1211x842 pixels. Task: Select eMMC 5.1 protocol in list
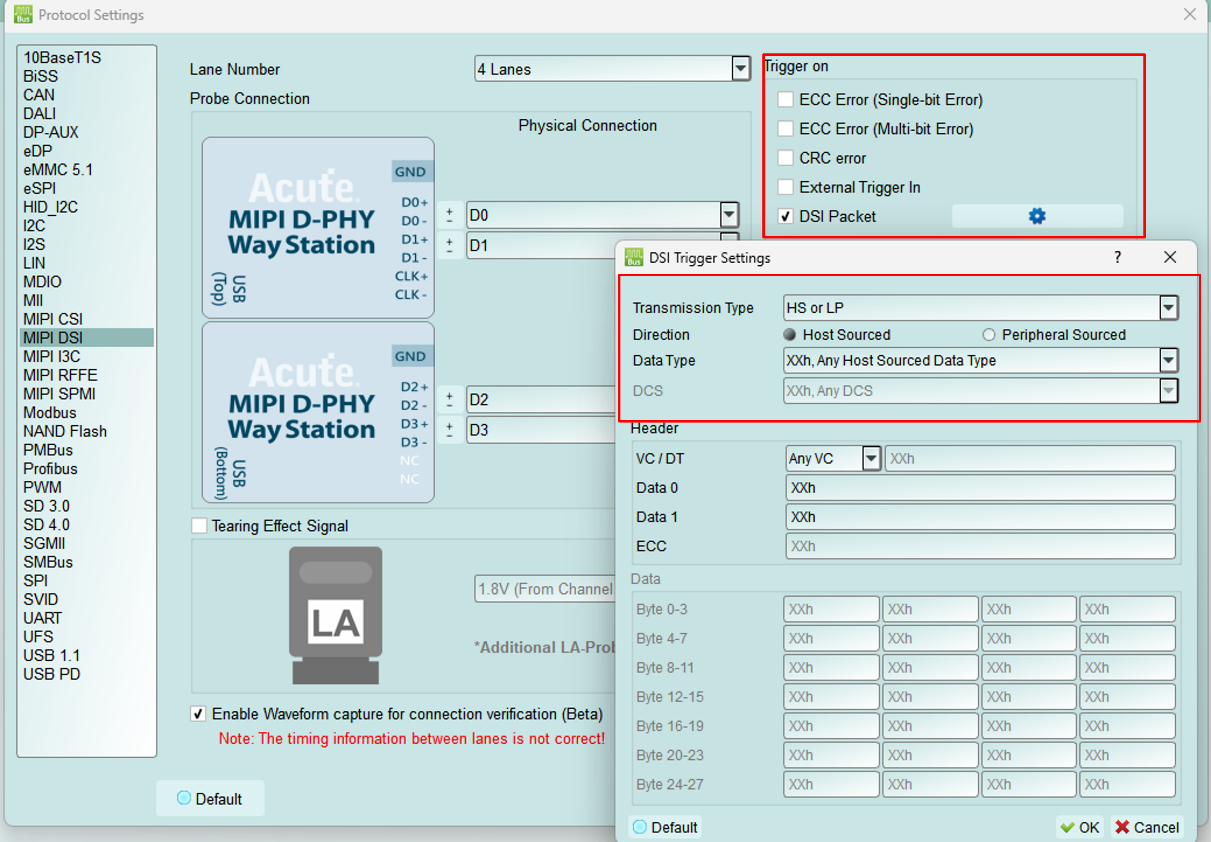58,170
